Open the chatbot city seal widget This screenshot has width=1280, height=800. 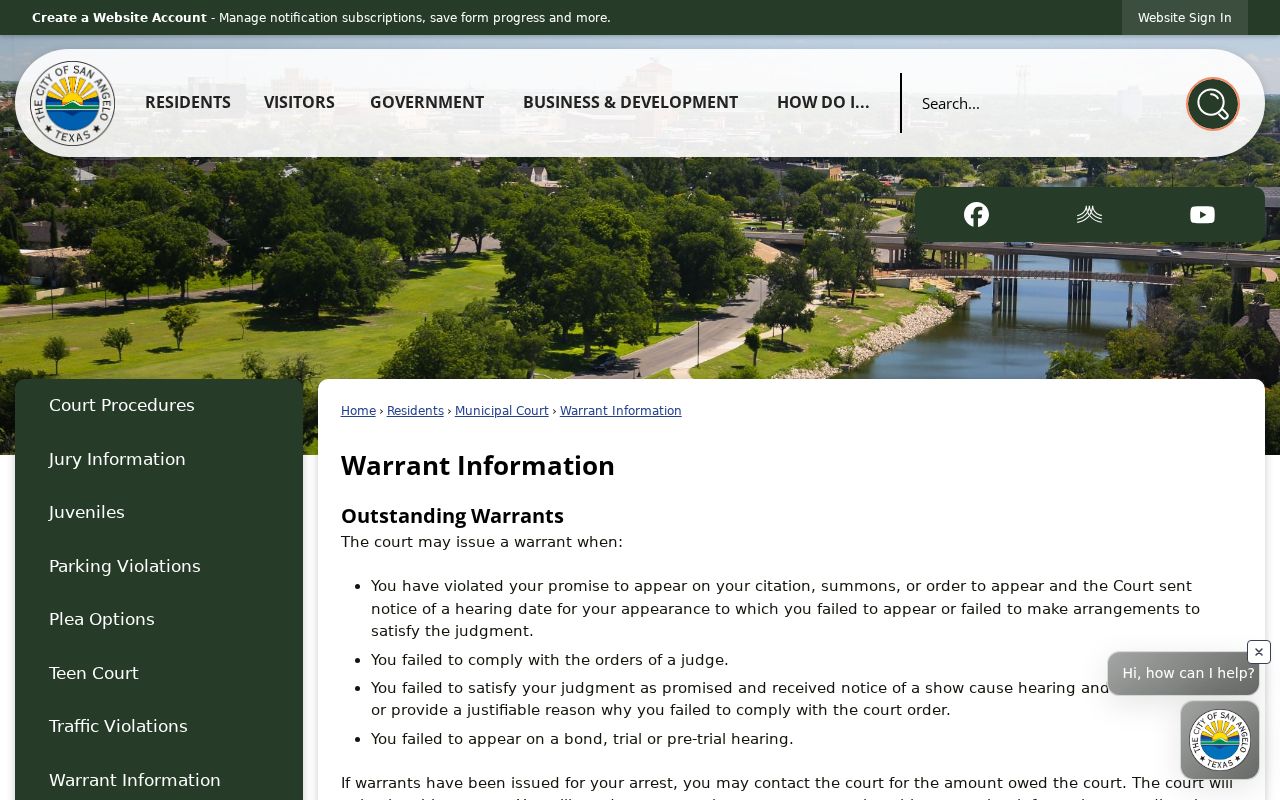click(x=1219, y=740)
